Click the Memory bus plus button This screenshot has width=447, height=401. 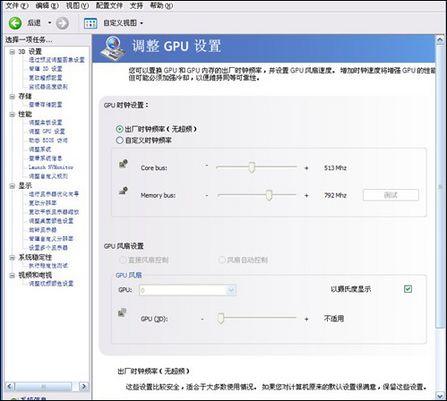[306, 195]
